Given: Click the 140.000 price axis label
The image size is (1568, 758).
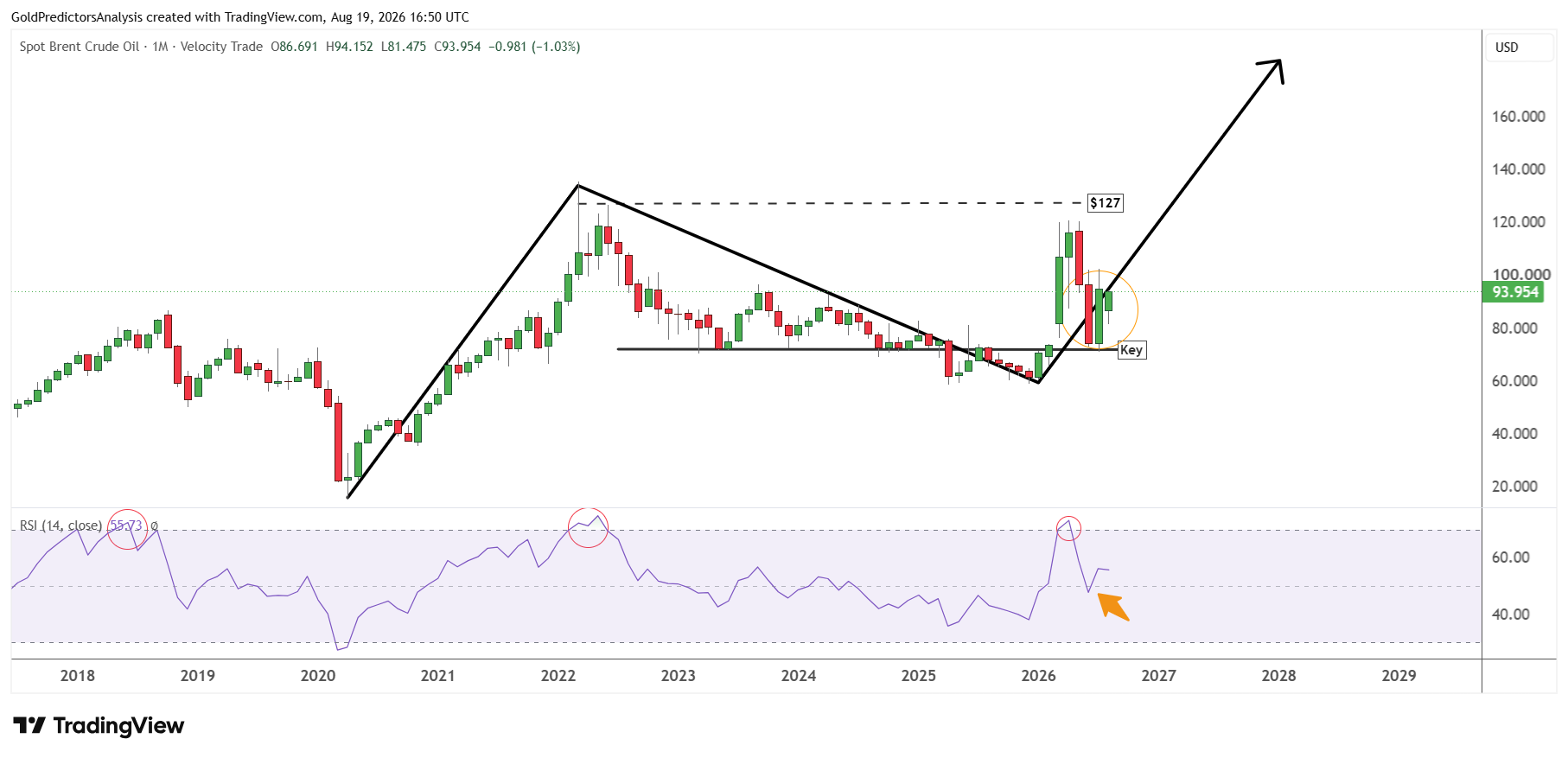Looking at the screenshot, I should (1519, 169).
